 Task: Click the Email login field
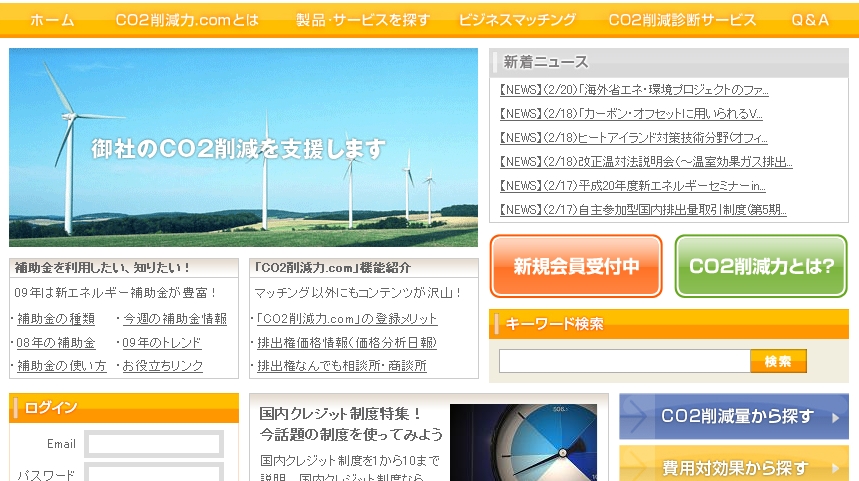[x=154, y=444]
